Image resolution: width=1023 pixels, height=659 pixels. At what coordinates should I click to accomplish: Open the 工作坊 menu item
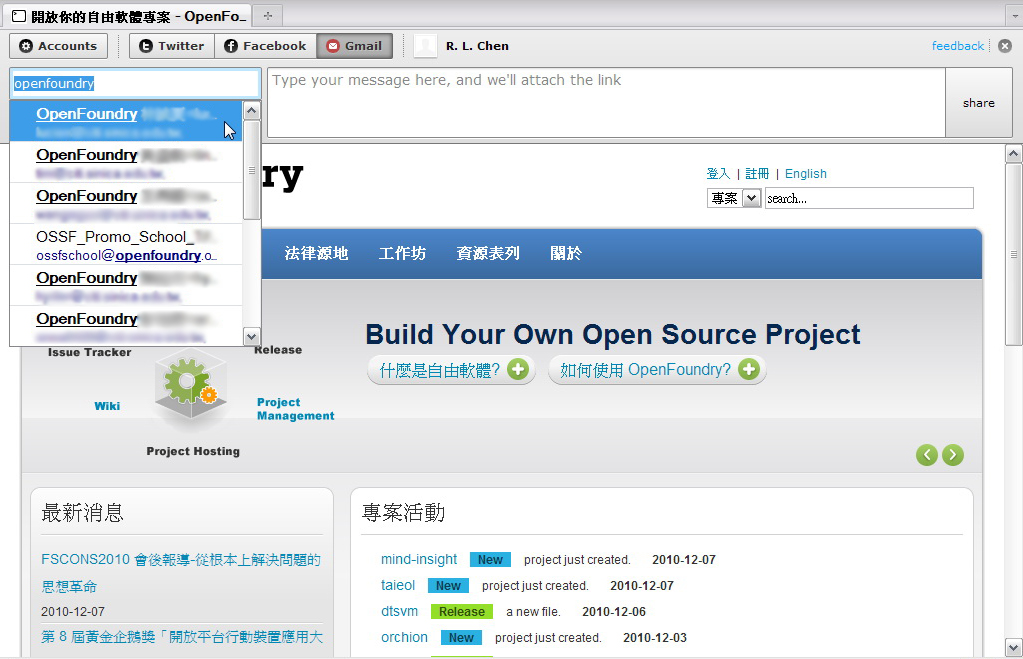coord(403,253)
